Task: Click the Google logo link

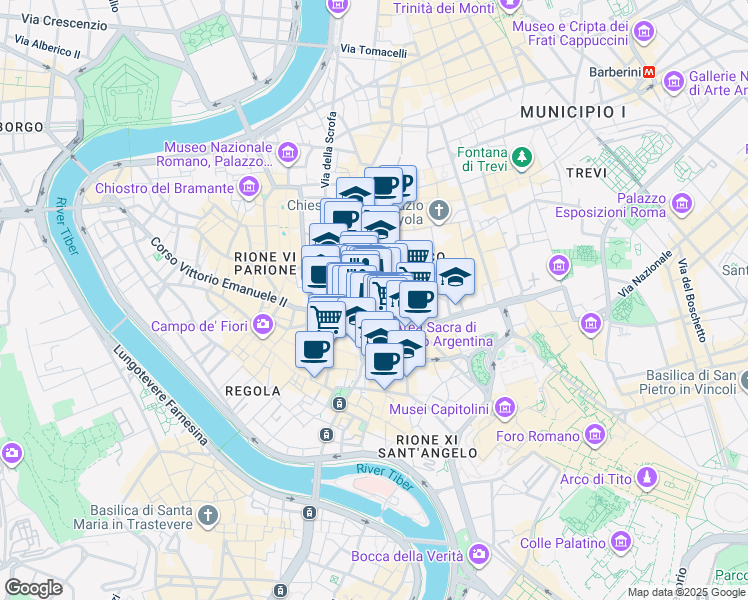Action: [33, 589]
